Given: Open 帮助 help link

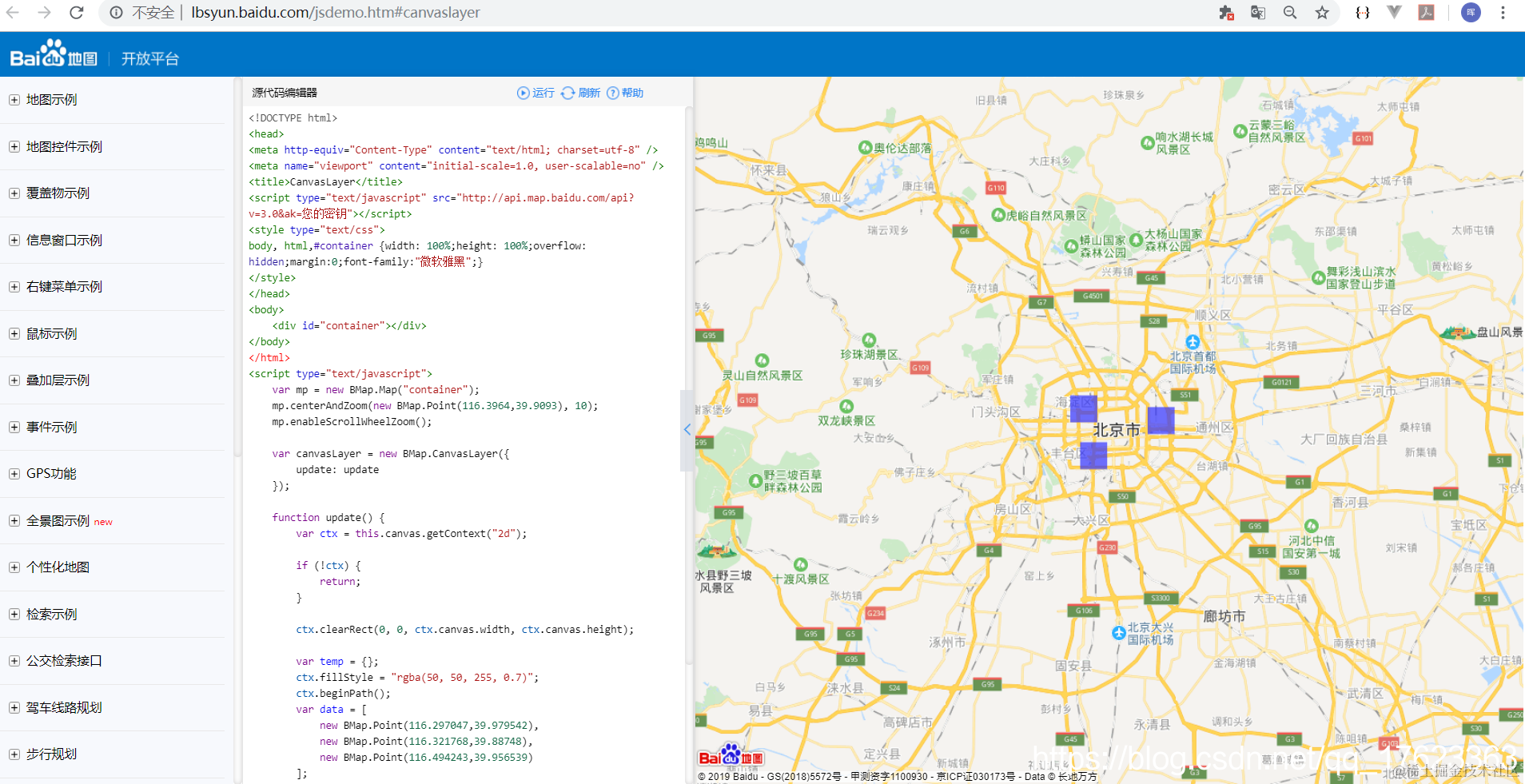Looking at the screenshot, I should 625,93.
